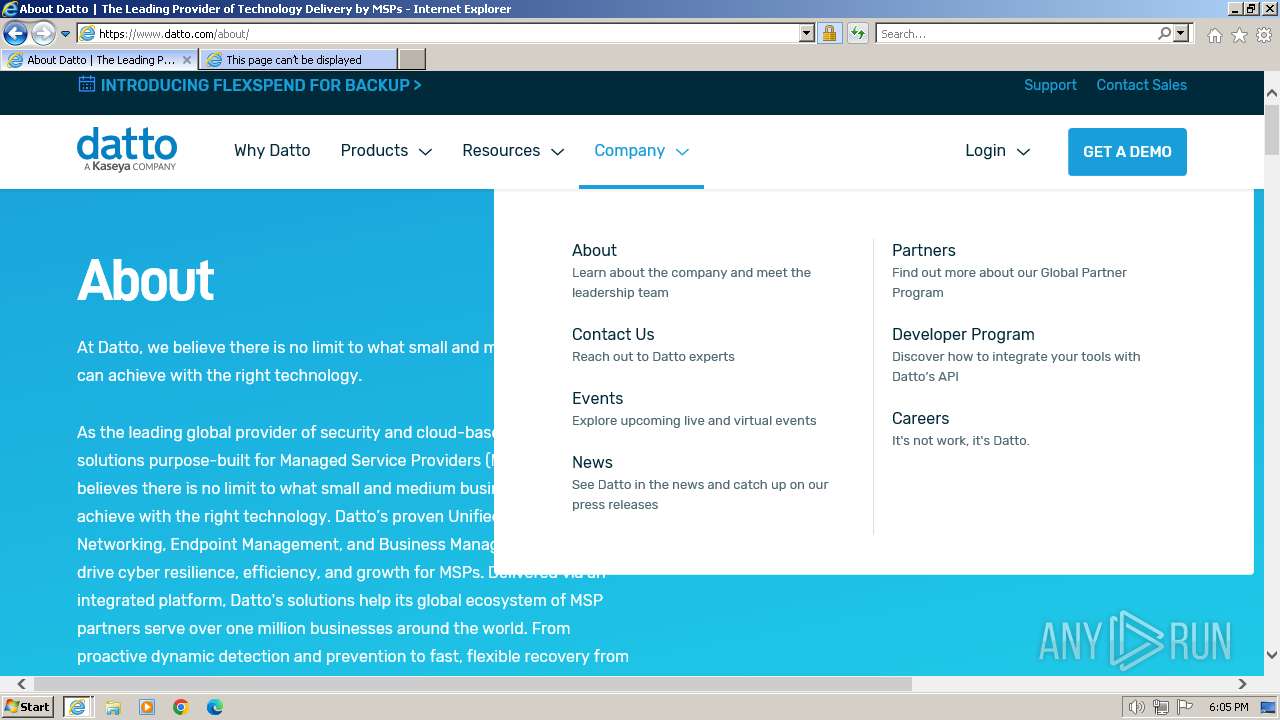
Task: Click the refresh page icon
Action: click(857, 34)
